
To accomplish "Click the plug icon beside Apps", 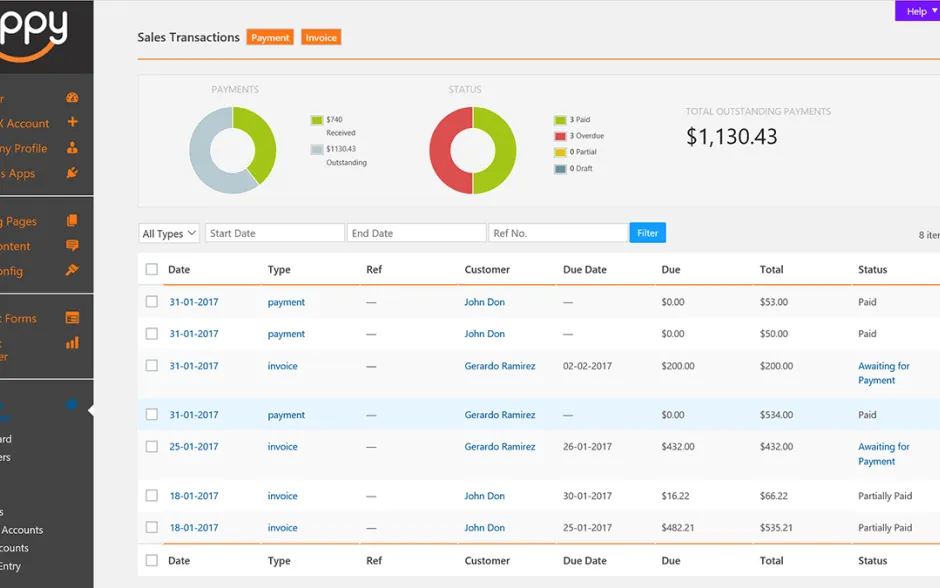I will coord(72,173).
